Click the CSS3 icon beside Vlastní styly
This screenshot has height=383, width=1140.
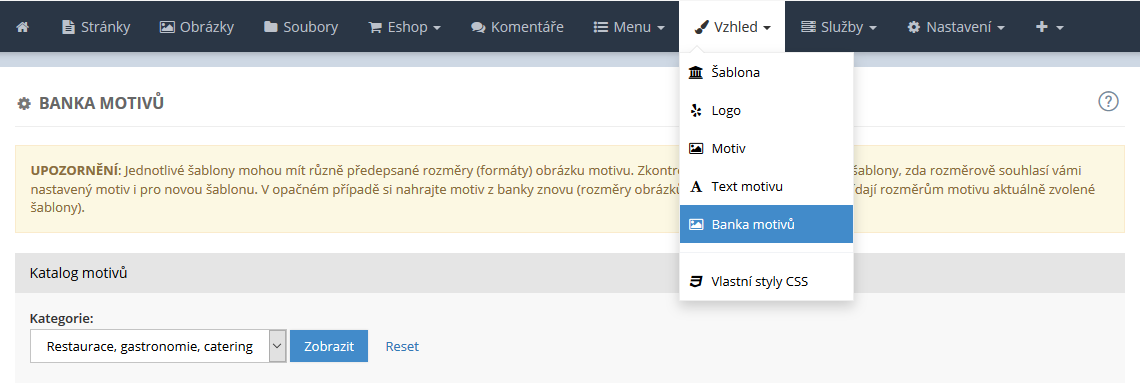[x=696, y=281]
